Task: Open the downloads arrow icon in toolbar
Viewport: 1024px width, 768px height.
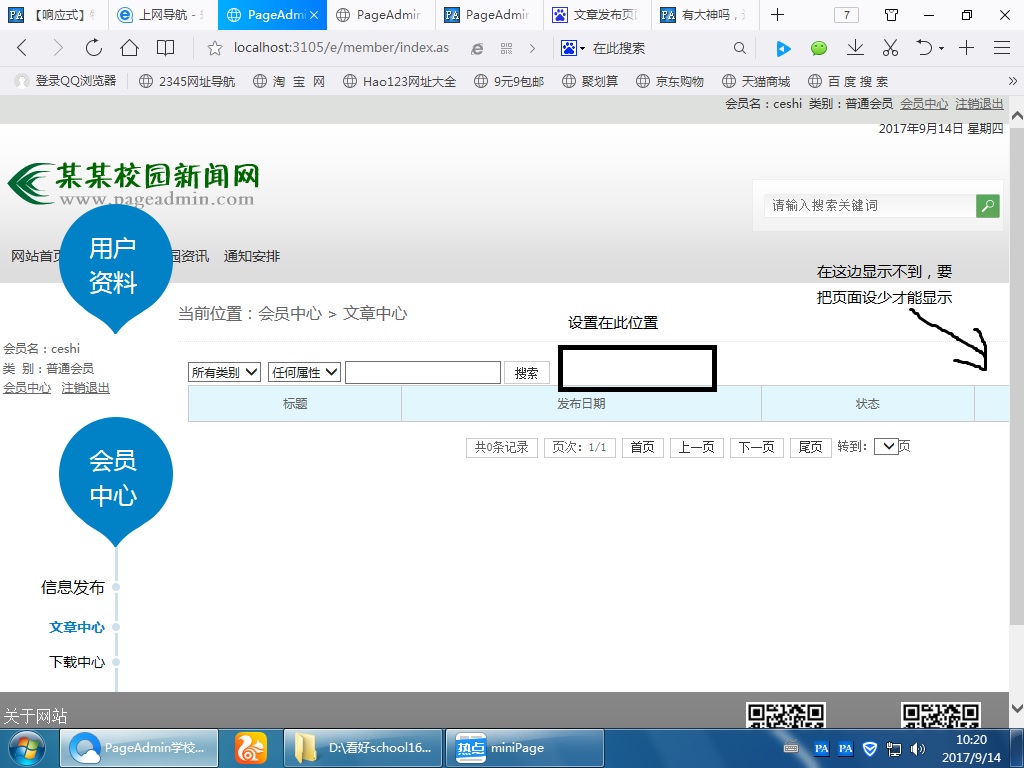Action: (x=855, y=48)
